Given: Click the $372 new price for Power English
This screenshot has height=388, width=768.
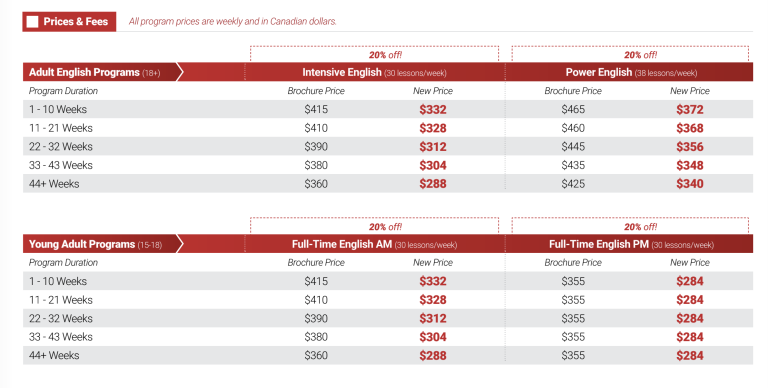Looking at the screenshot, I should click(x=690, y=110).
